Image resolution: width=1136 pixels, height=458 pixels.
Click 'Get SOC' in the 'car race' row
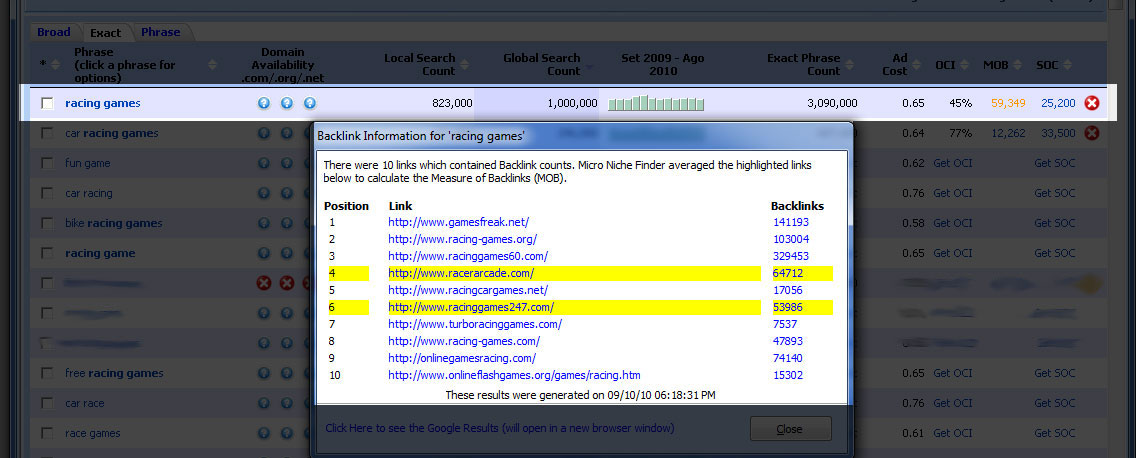1055,403
